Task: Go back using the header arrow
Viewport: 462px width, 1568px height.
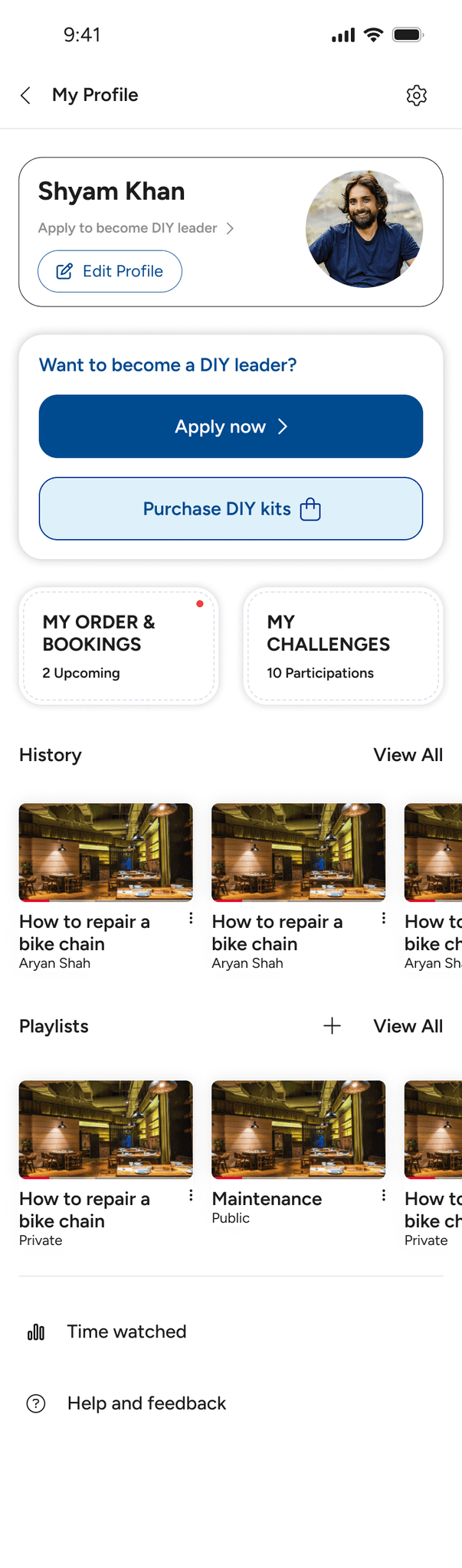Action: [x=25, y=95]
